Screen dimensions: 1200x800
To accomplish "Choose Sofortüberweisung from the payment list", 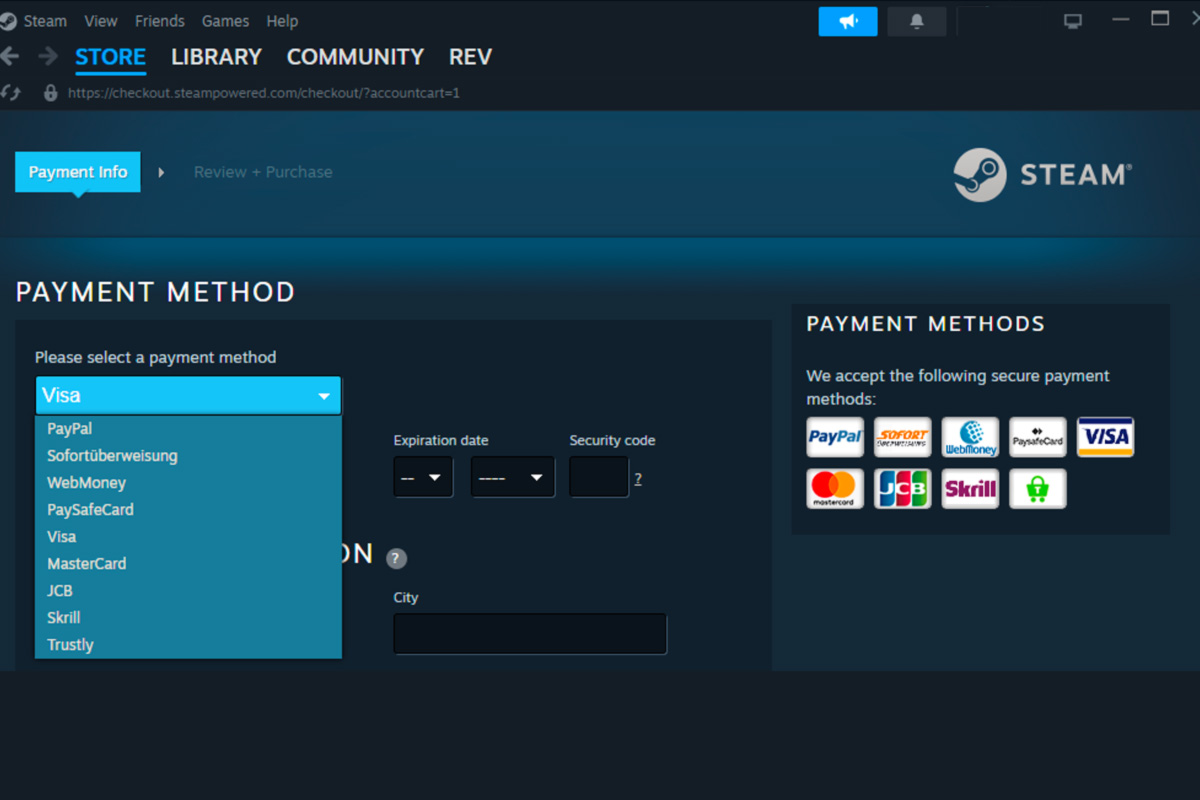I will tap(188, 455).
